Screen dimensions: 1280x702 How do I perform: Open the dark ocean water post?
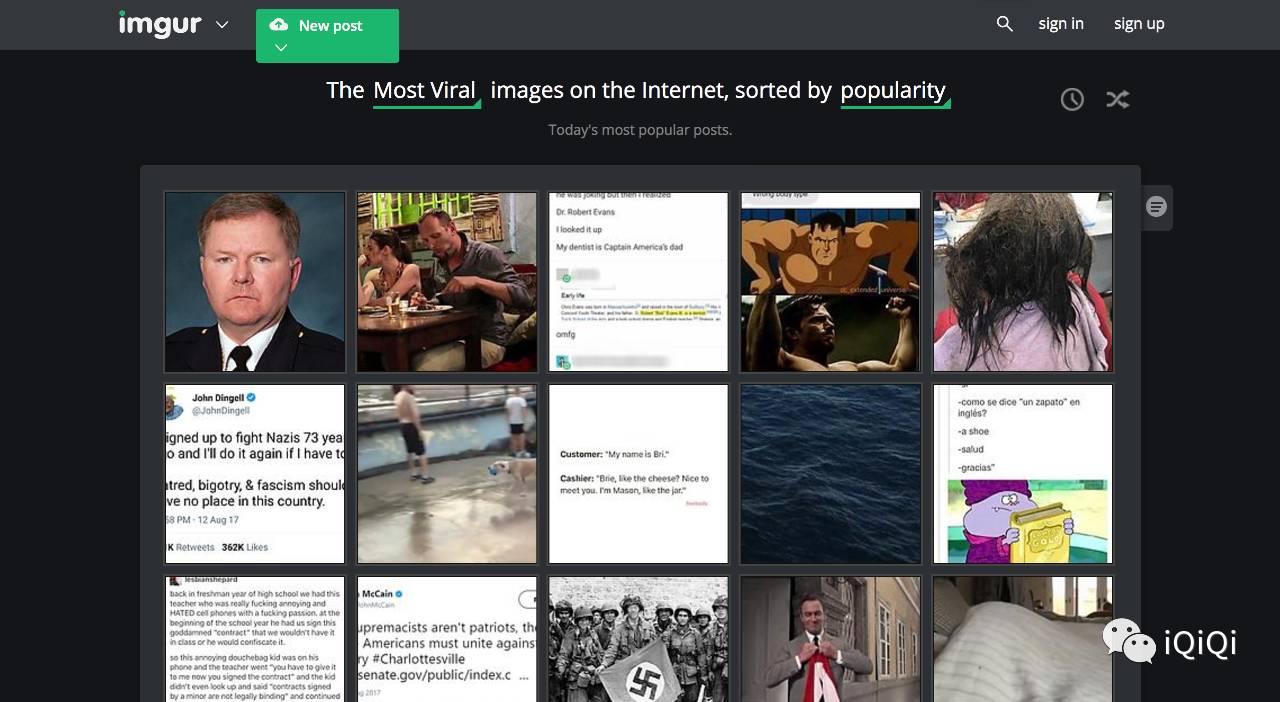[831, 474]
